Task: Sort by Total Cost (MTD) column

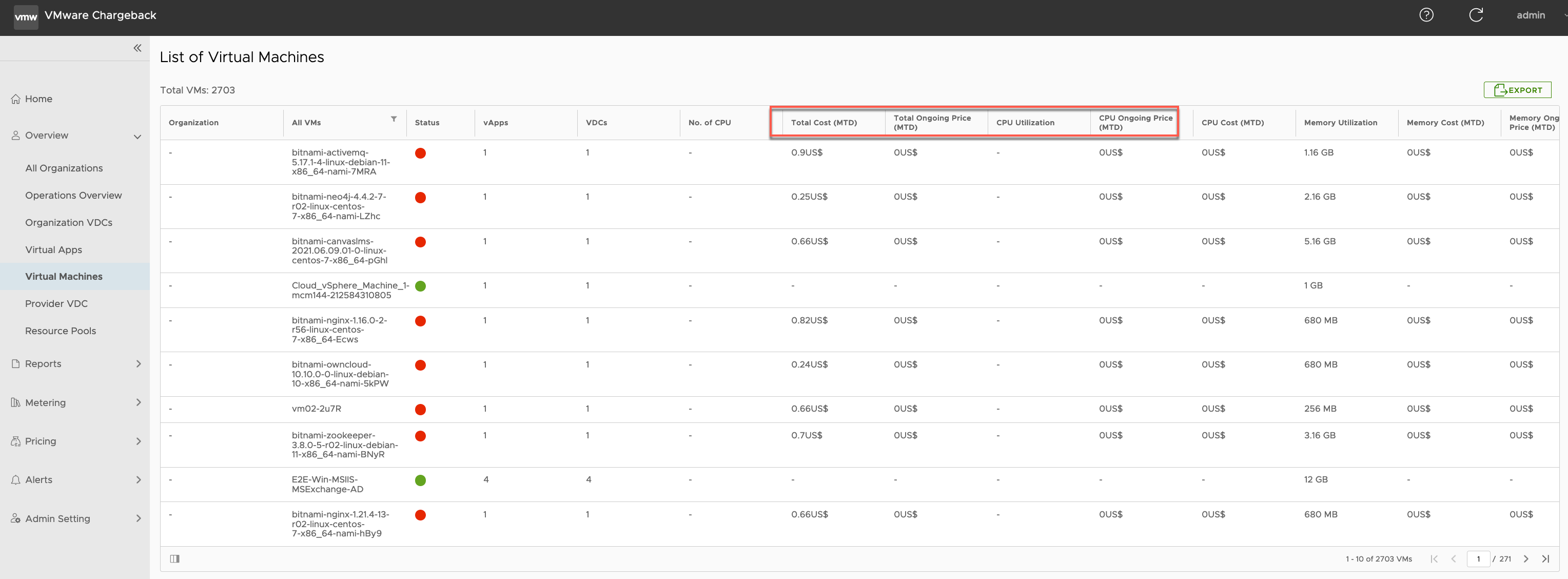Action: (x=824, y=122)
